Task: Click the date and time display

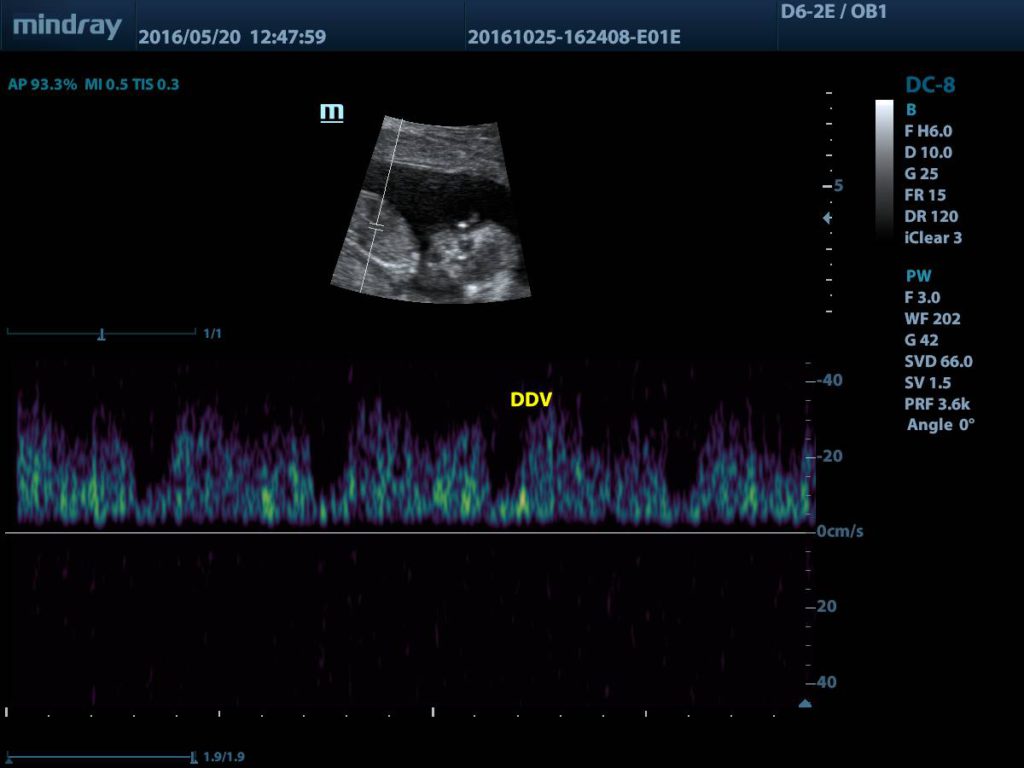Action: pos(231,38)
